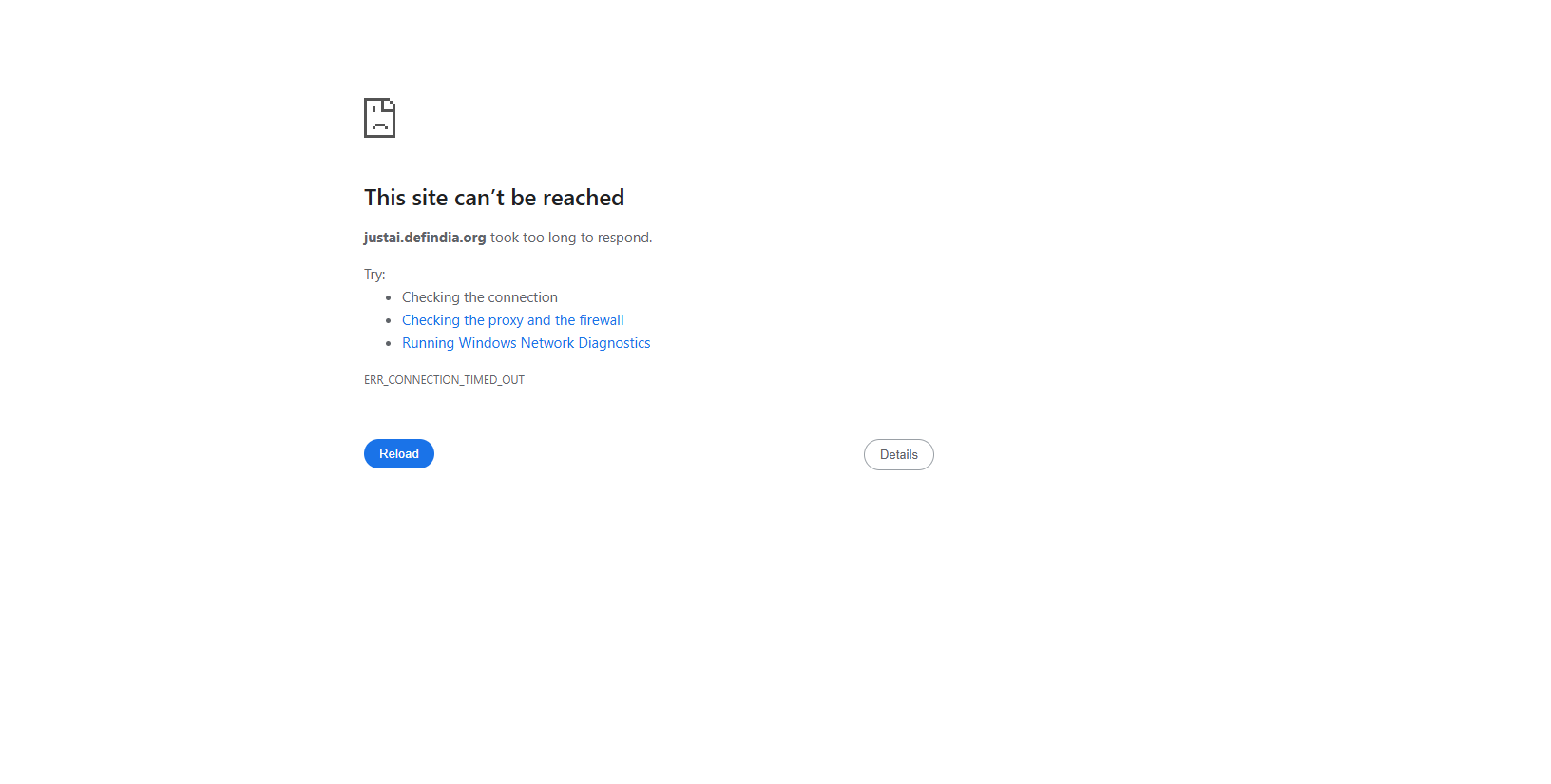Click bullet point beside Checking the connection
The width and height of the screenshot is (1551, 784).
[389, 297]
